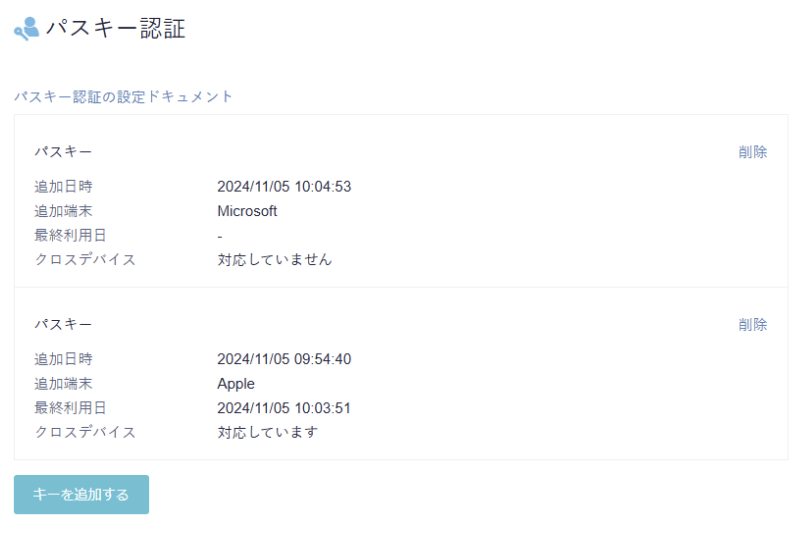The height and width of the screenshot is (538, 812).
Task: Click 追加日時 label in the Microsoft entry
Action: tap(63, 187)
